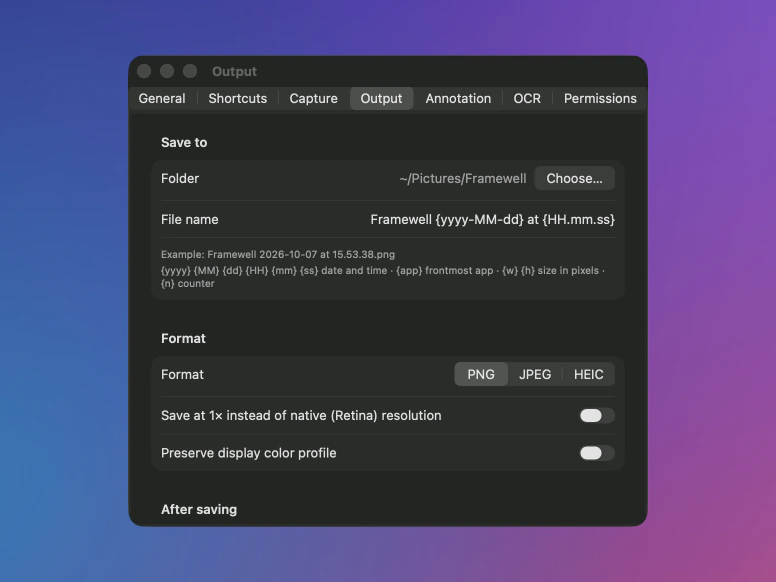
Task: Click the File name row label
Action: pyautogui.click(x=190, y=219)
